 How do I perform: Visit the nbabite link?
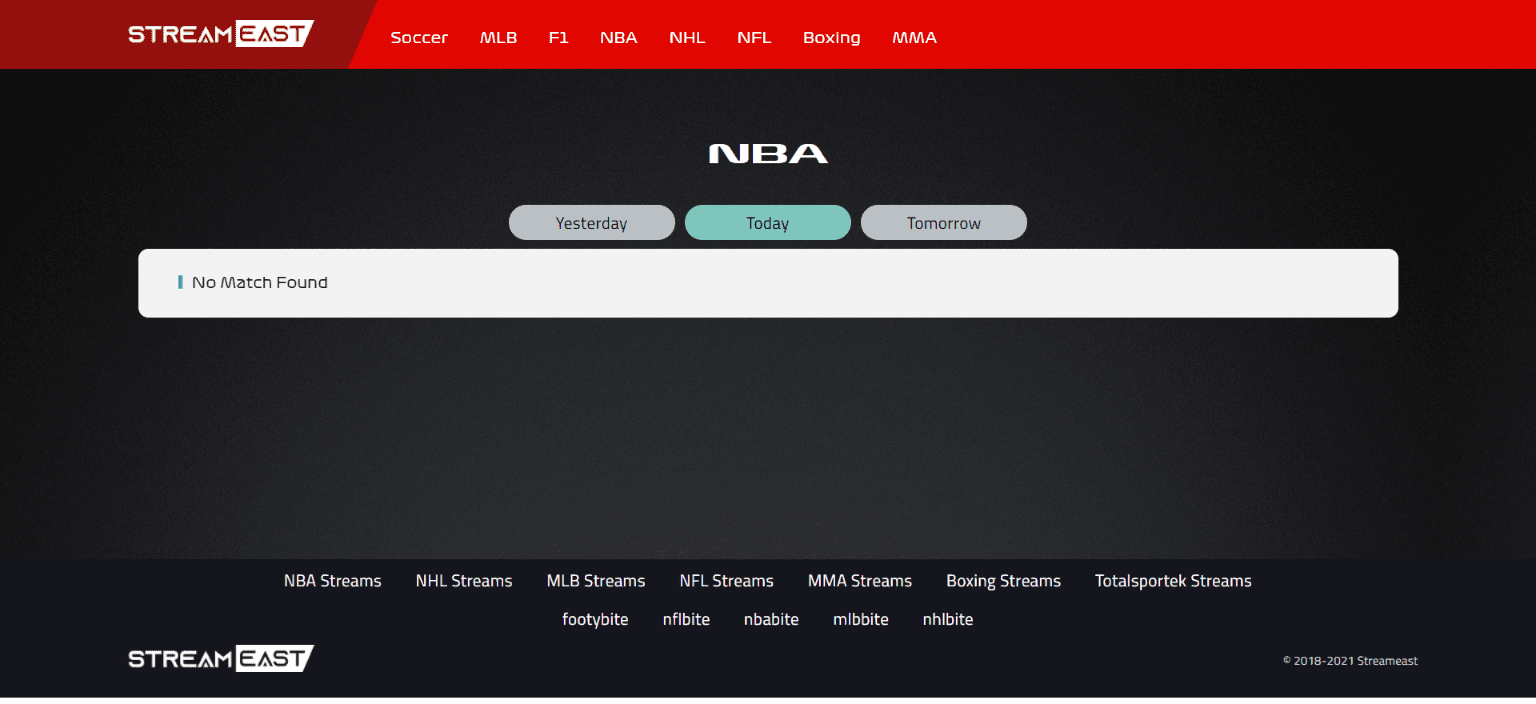(x=771, y=619)
